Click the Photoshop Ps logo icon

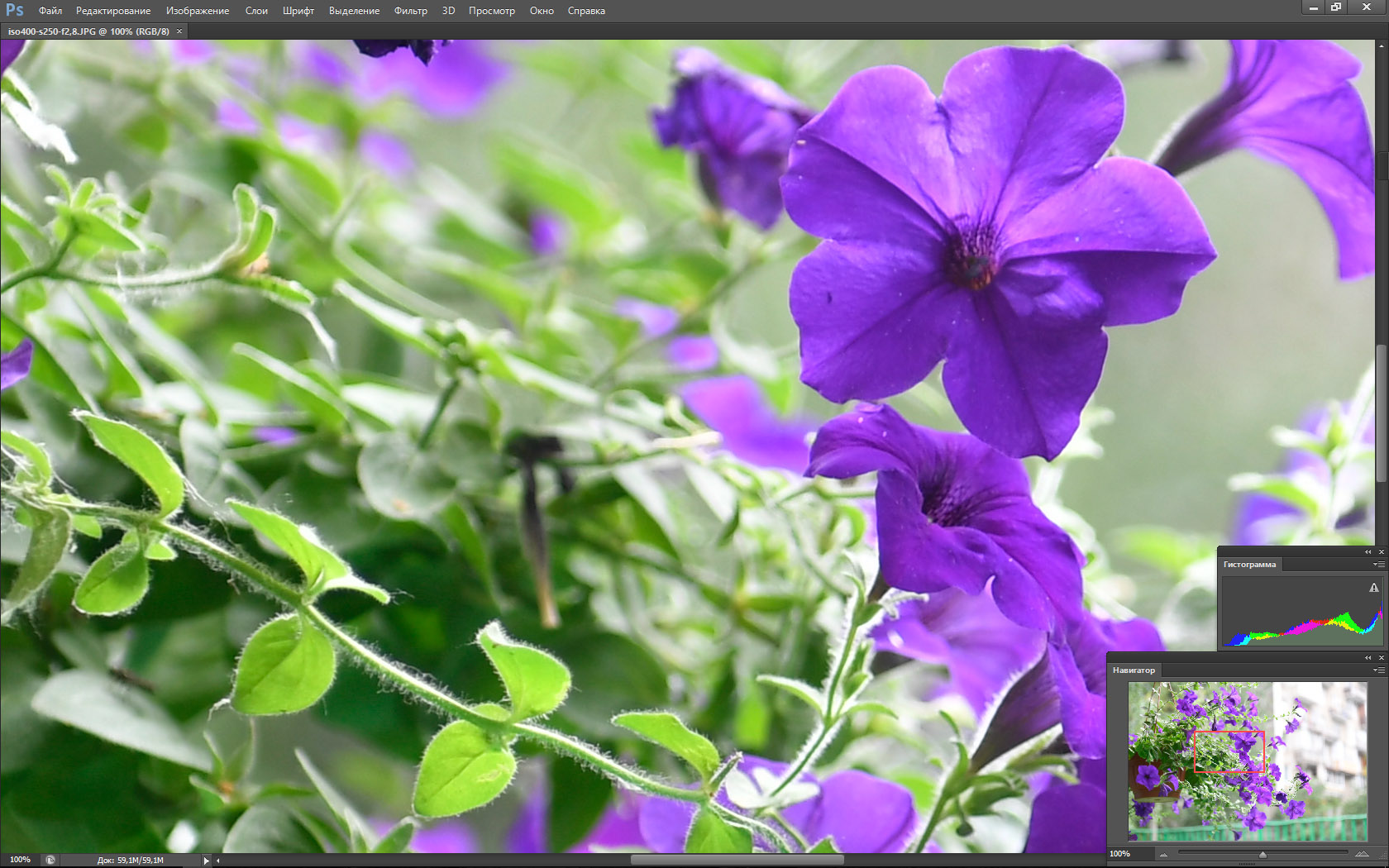tap(15, 10)
